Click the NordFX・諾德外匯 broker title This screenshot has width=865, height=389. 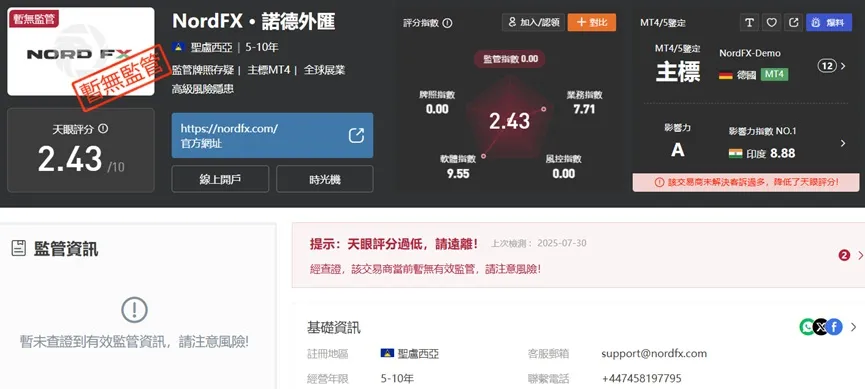tap(254, 21)
